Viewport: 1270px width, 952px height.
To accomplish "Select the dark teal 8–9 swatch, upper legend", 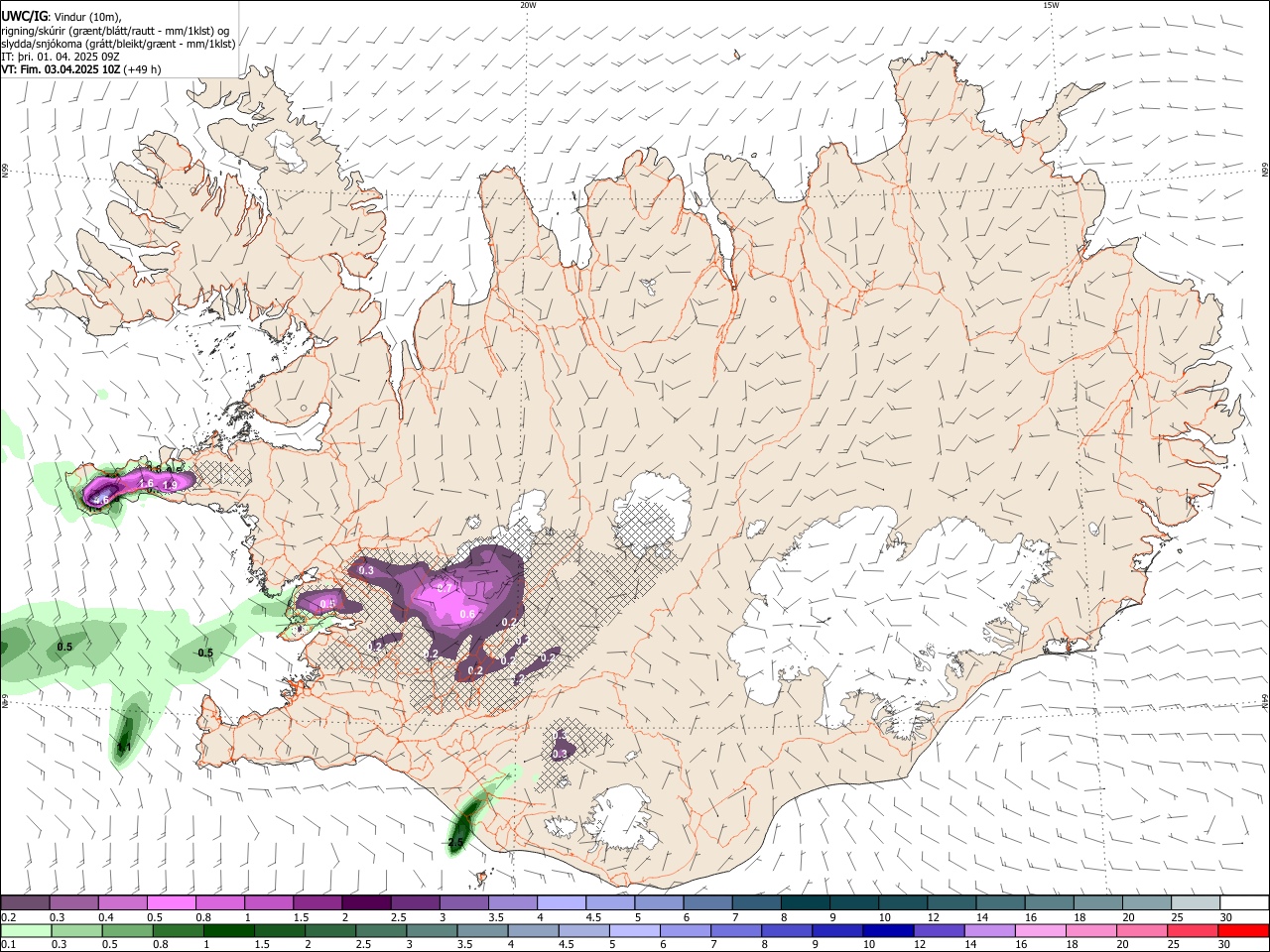I will tap(806, 901).
